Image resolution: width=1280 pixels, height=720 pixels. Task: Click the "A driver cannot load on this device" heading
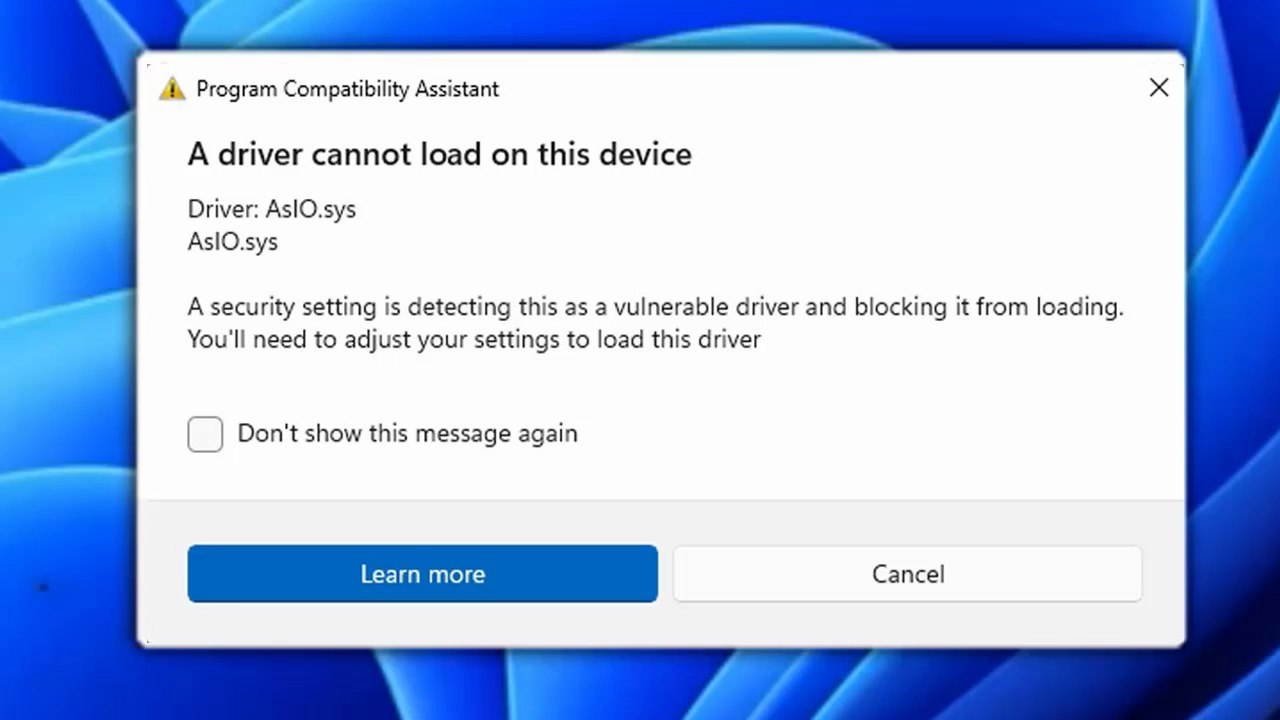pyautogui.click(x=439, y=154)
